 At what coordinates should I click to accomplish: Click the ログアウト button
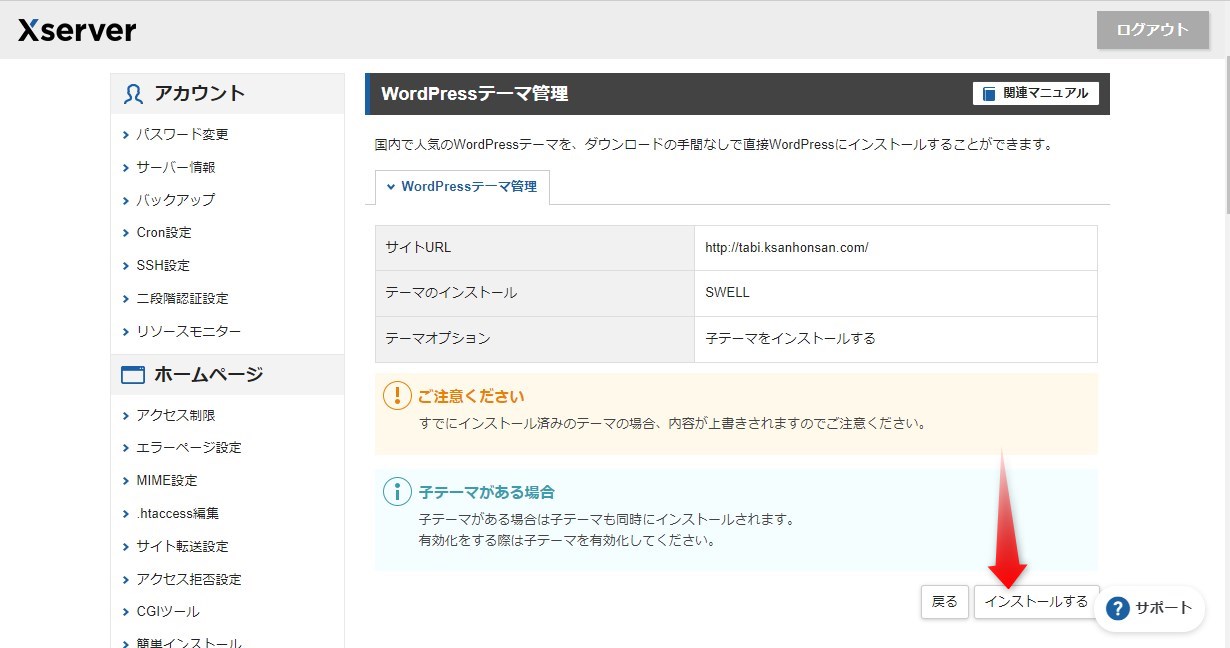[1152, 30]
